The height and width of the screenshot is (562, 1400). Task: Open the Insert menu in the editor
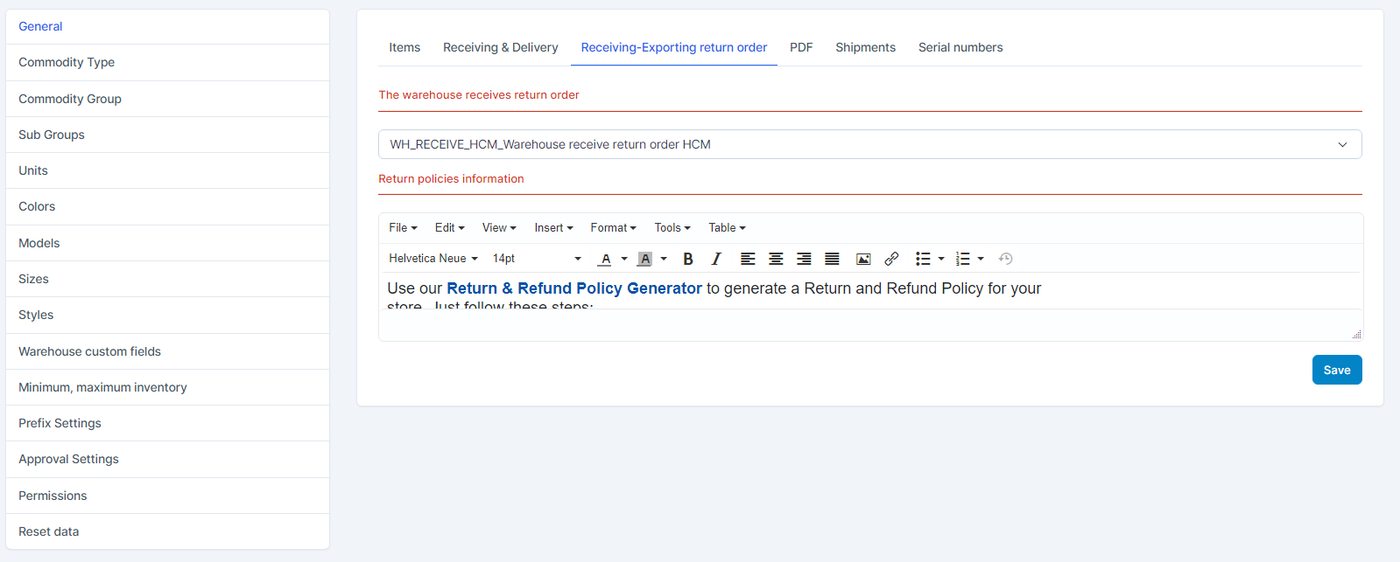[553, 228]
